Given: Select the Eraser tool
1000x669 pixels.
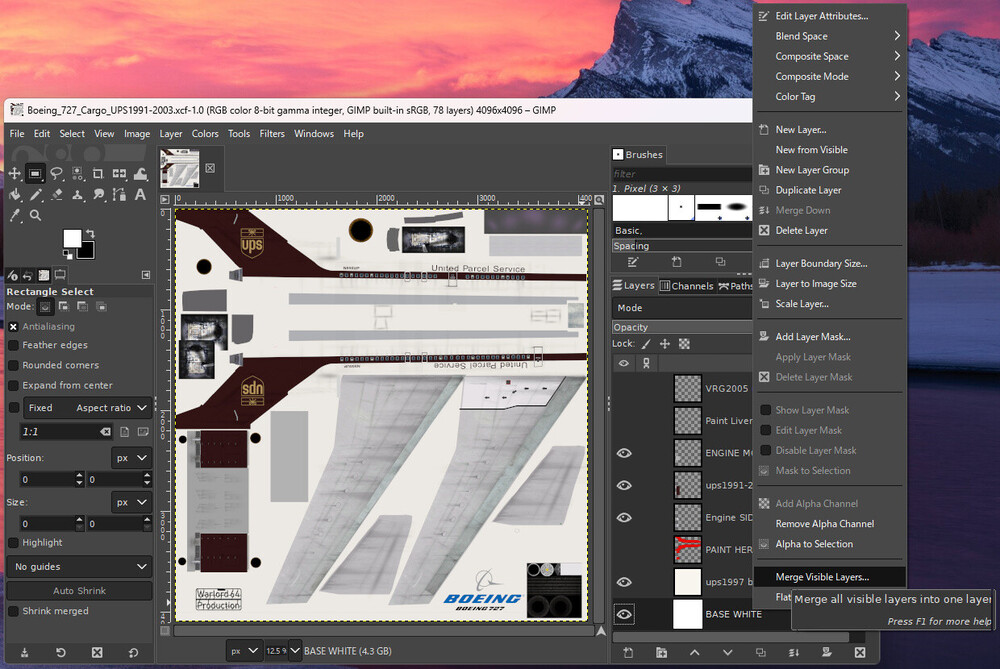Looking at the screenshot, I should [57, 195].
